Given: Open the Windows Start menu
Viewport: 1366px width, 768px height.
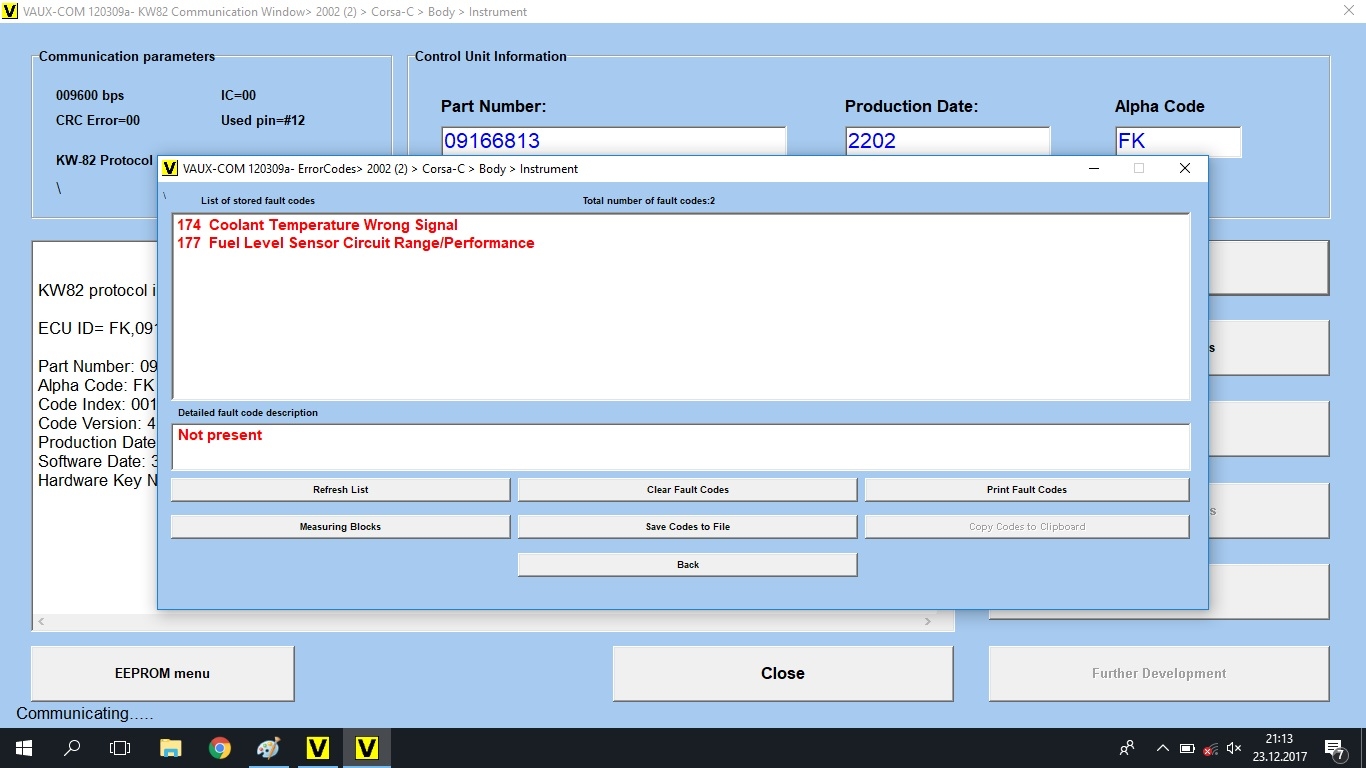Looking at the screenshot, I should coord(24,748).
